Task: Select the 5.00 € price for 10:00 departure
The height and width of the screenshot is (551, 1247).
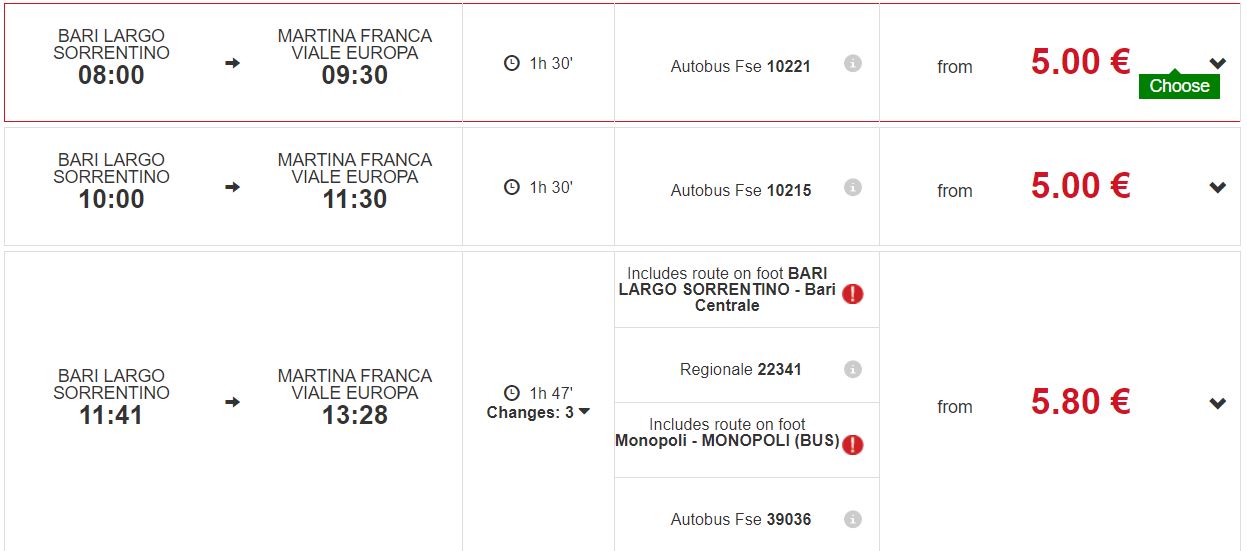Action: [1080, 187]
